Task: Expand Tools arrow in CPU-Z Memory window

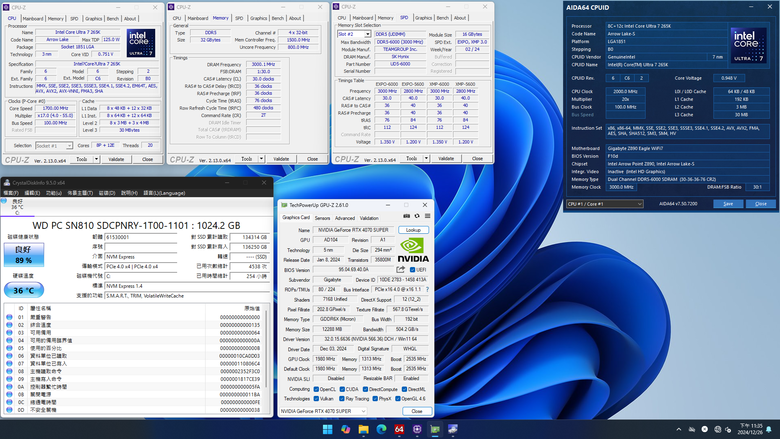Action: tap(262, 159)
